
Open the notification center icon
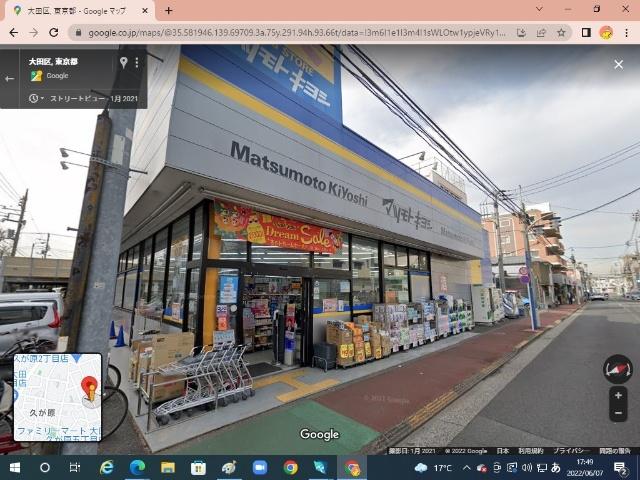[x=620, y=468]
